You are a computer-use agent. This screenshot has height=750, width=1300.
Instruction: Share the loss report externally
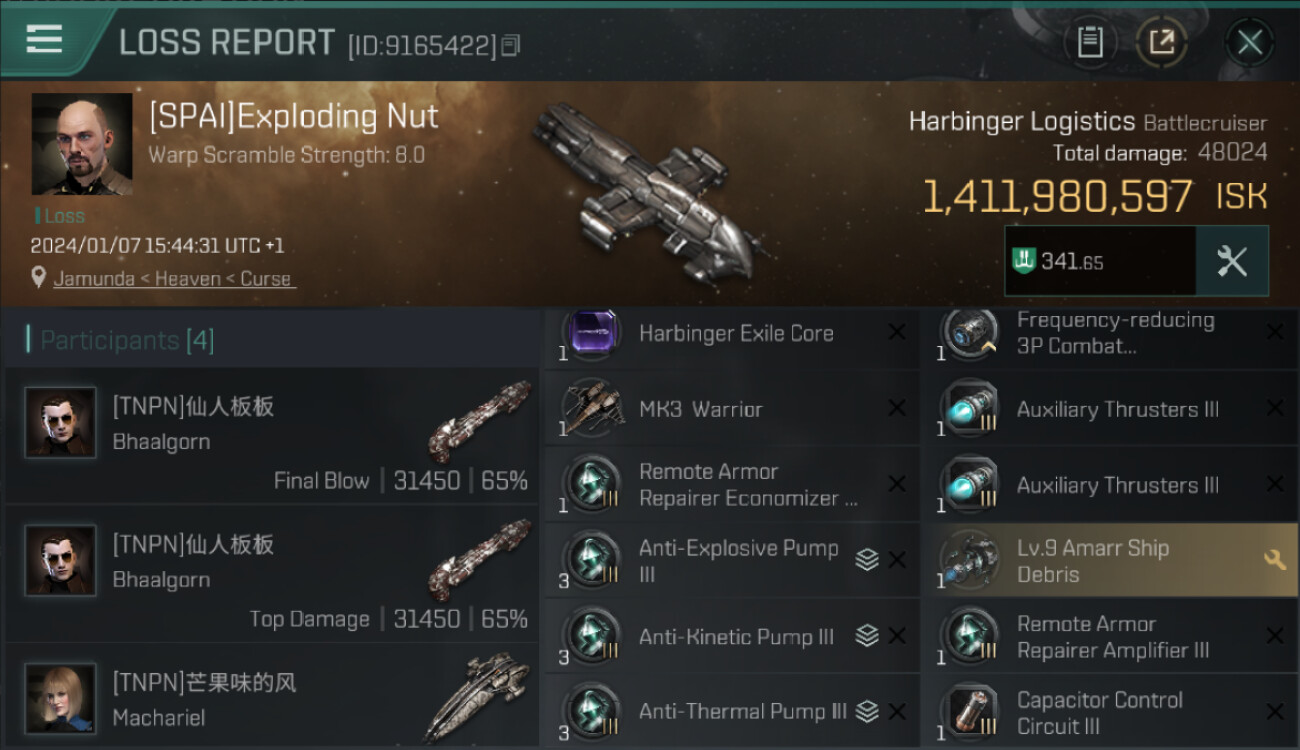pyautogui.click(x=1161, y=42)
